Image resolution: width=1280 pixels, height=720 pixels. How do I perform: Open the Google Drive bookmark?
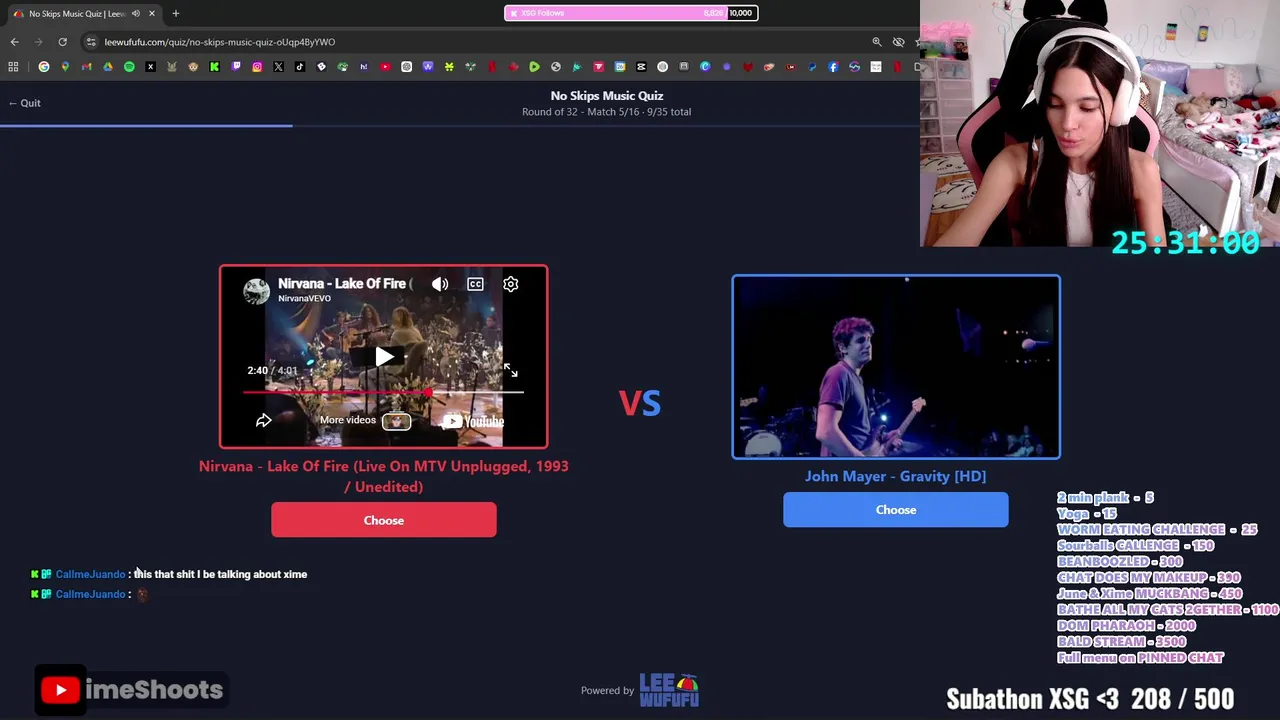tap(108, 67)
